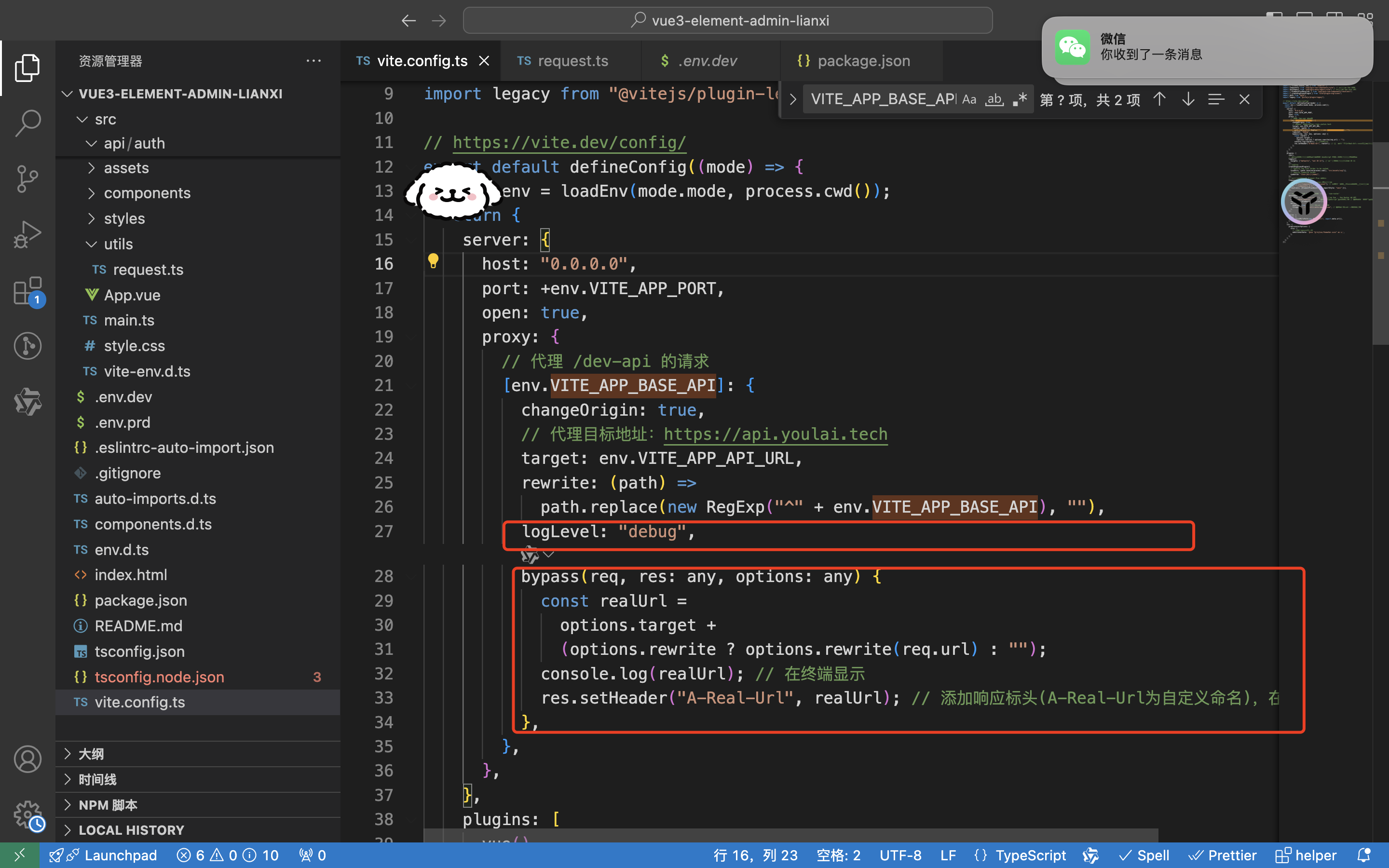The image size is (1389, 868).
Task: Toggle Use Regular Expression in find
Action: pyautogui.click(x=1020, y=99)
